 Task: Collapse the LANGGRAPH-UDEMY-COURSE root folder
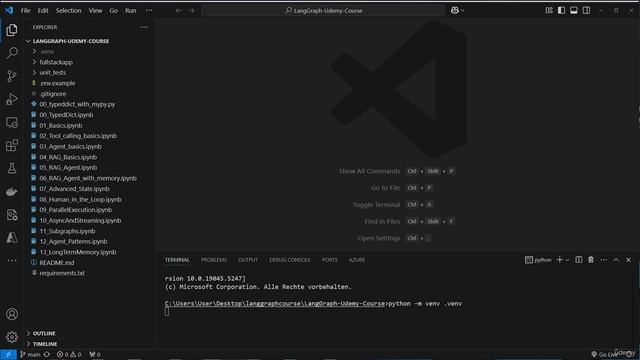point(89,41)
